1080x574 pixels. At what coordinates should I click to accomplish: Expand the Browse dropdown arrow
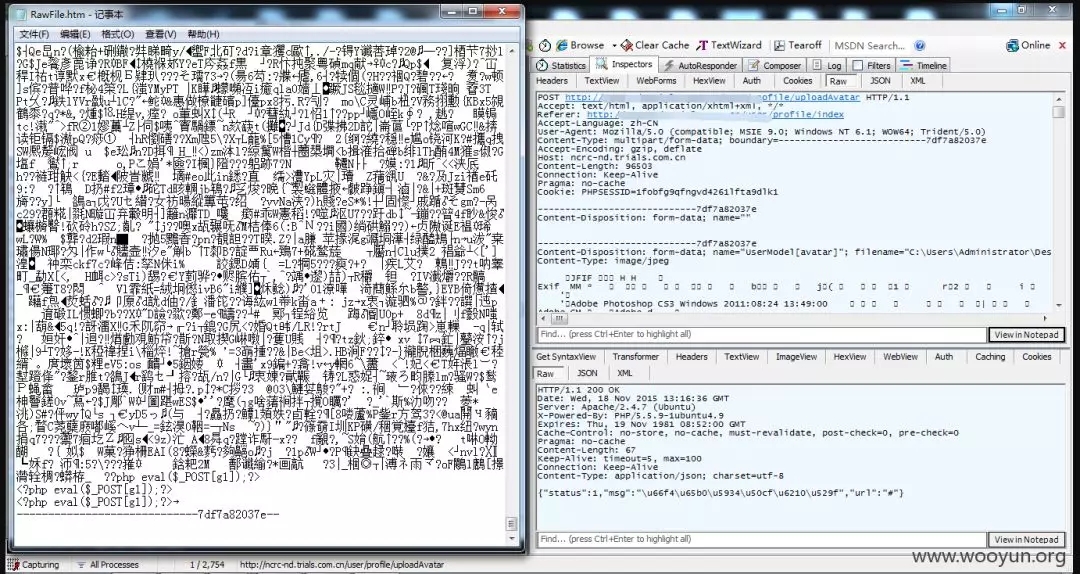pyautogui.click(x=612, y=45)
